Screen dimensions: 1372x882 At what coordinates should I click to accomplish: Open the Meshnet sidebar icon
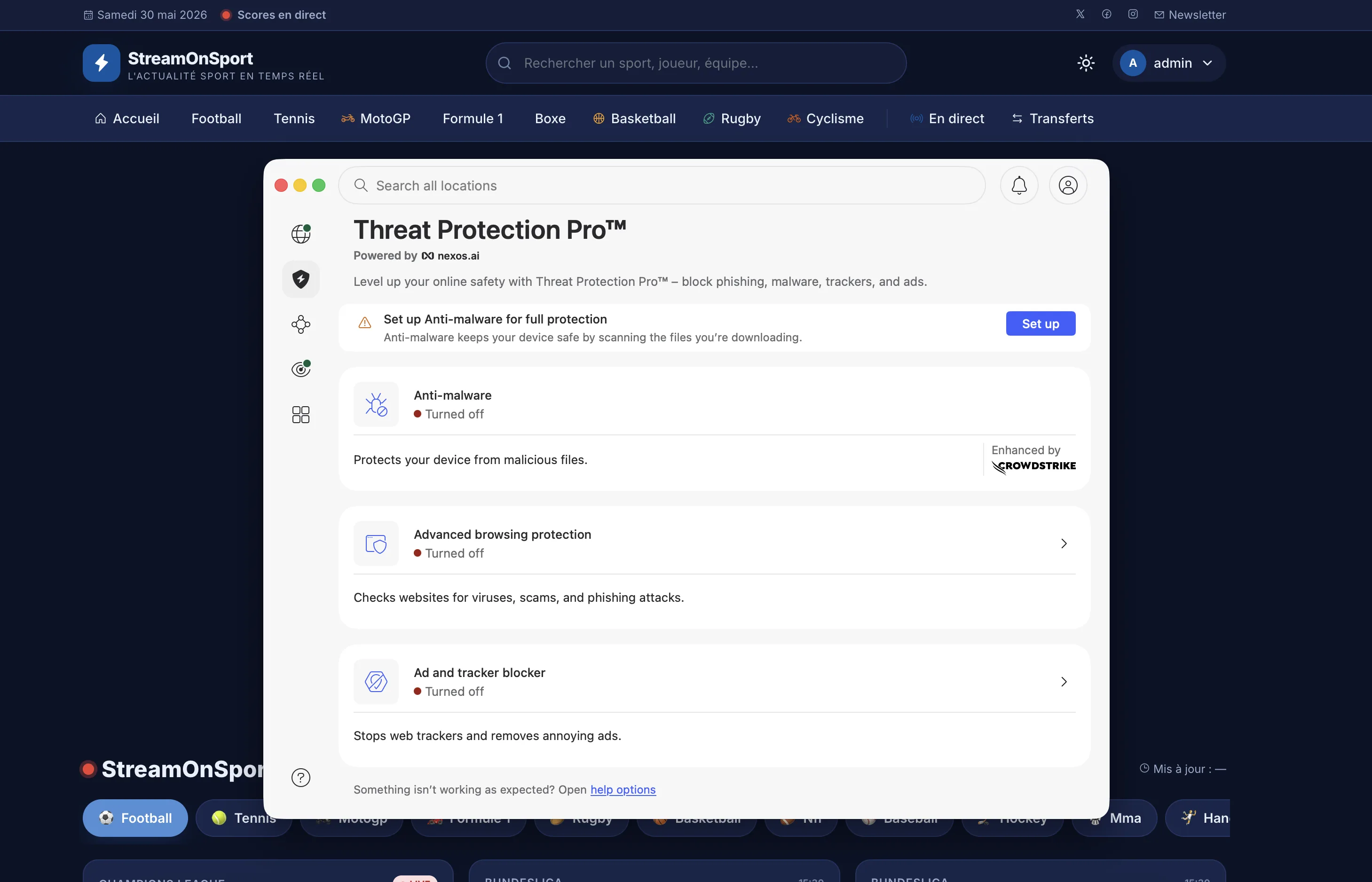(300, 324)
